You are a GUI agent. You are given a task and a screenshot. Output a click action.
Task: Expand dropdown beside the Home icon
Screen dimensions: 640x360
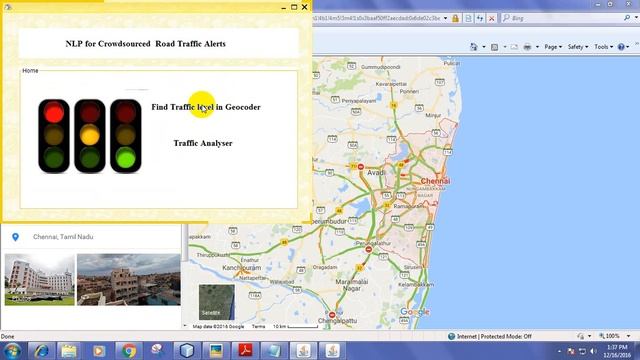(484, 47)
